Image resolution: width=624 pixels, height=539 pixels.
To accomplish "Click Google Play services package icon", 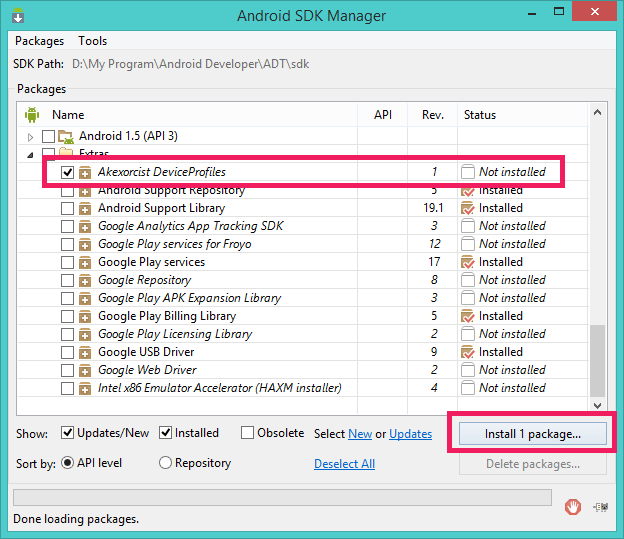I will point(84,262).
